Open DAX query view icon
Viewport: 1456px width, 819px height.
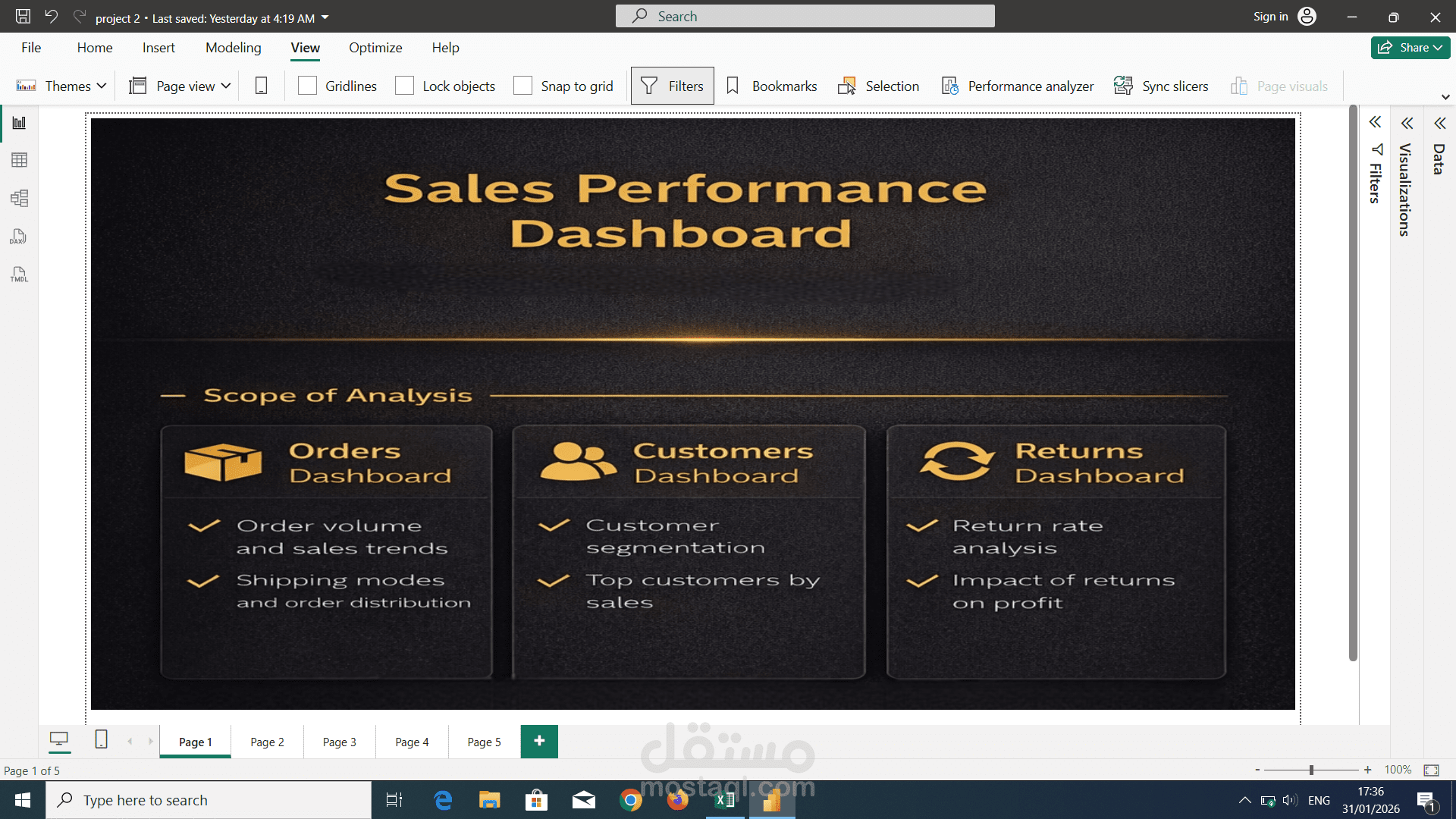pos(19,237)
